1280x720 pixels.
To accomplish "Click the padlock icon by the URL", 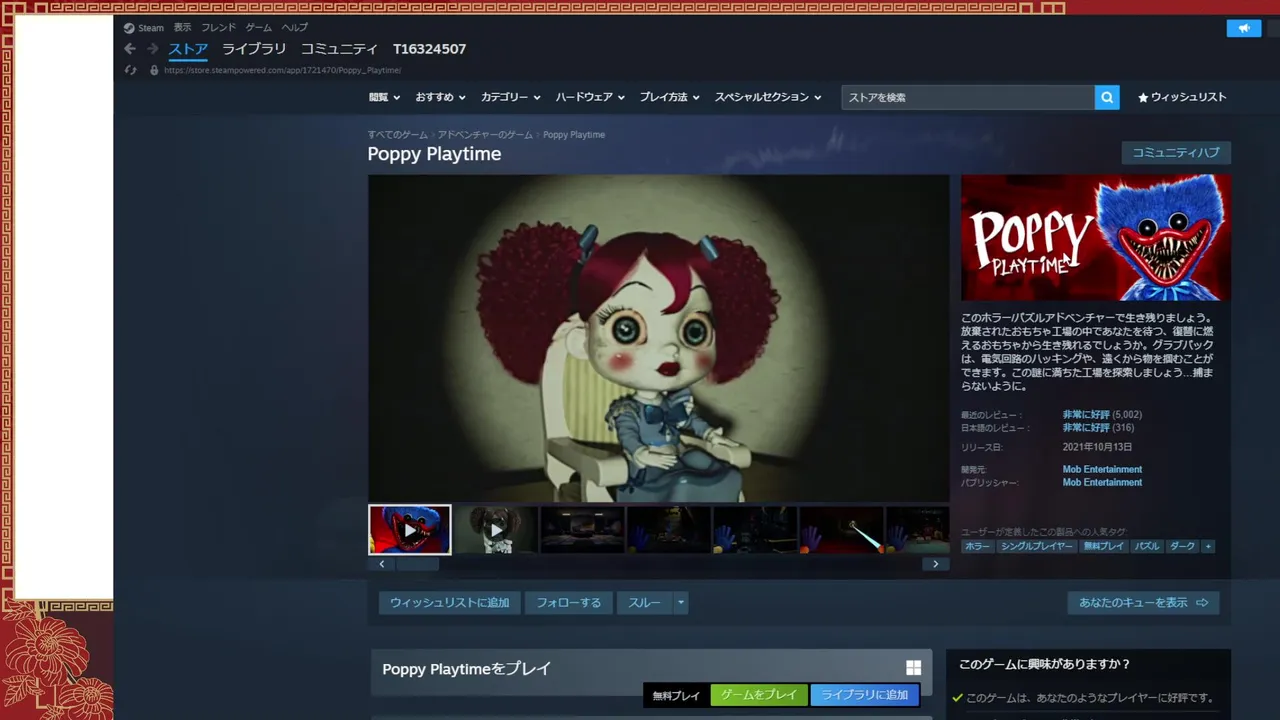I will (x=154, y=70).
